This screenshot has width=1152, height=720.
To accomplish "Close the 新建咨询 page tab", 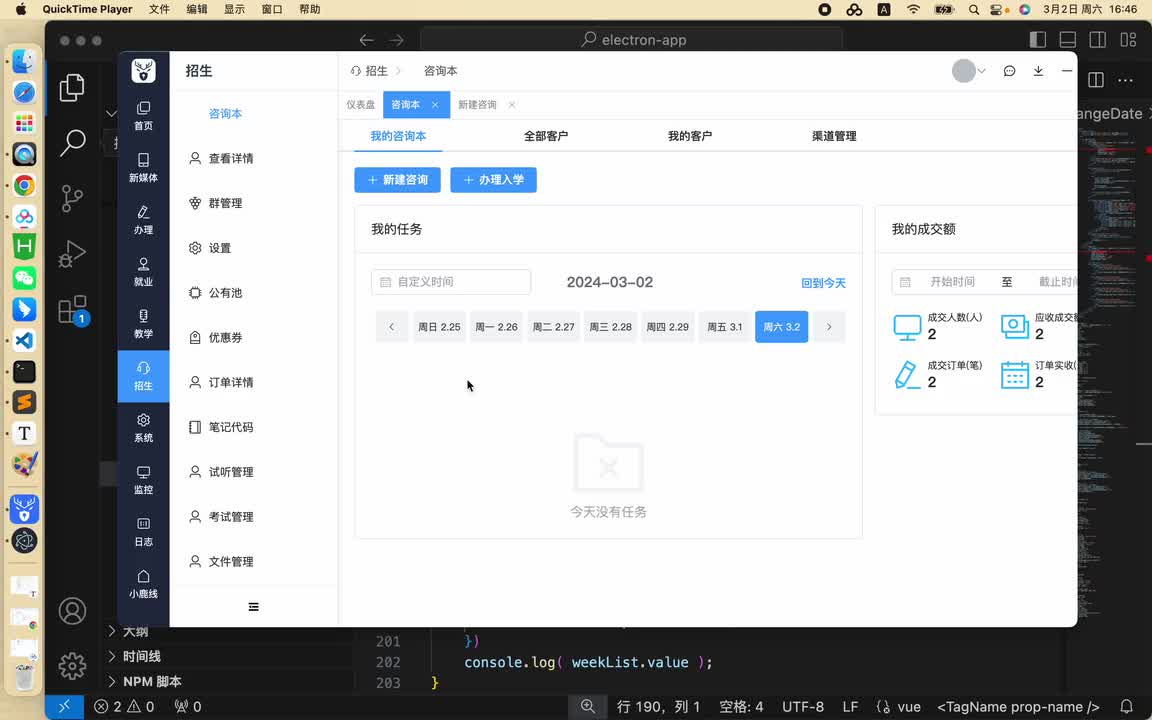I will pos(512,105).
